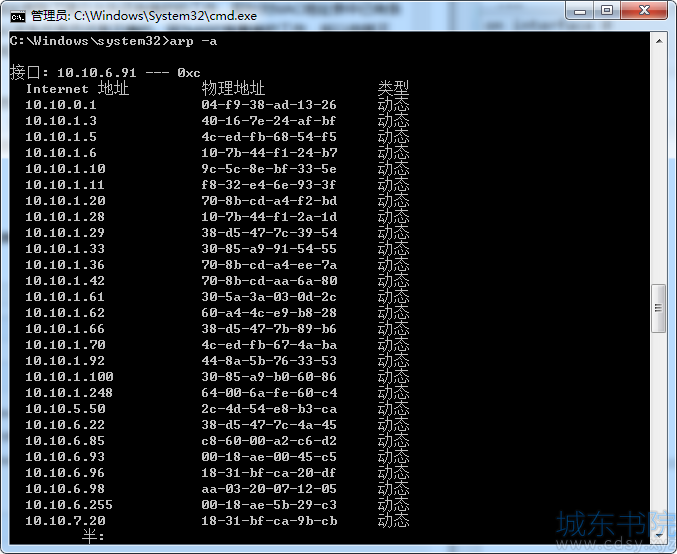This screenshot has height=554, width=677.
Task: Click the Internet 地址 column header
Action: point(77,89)
